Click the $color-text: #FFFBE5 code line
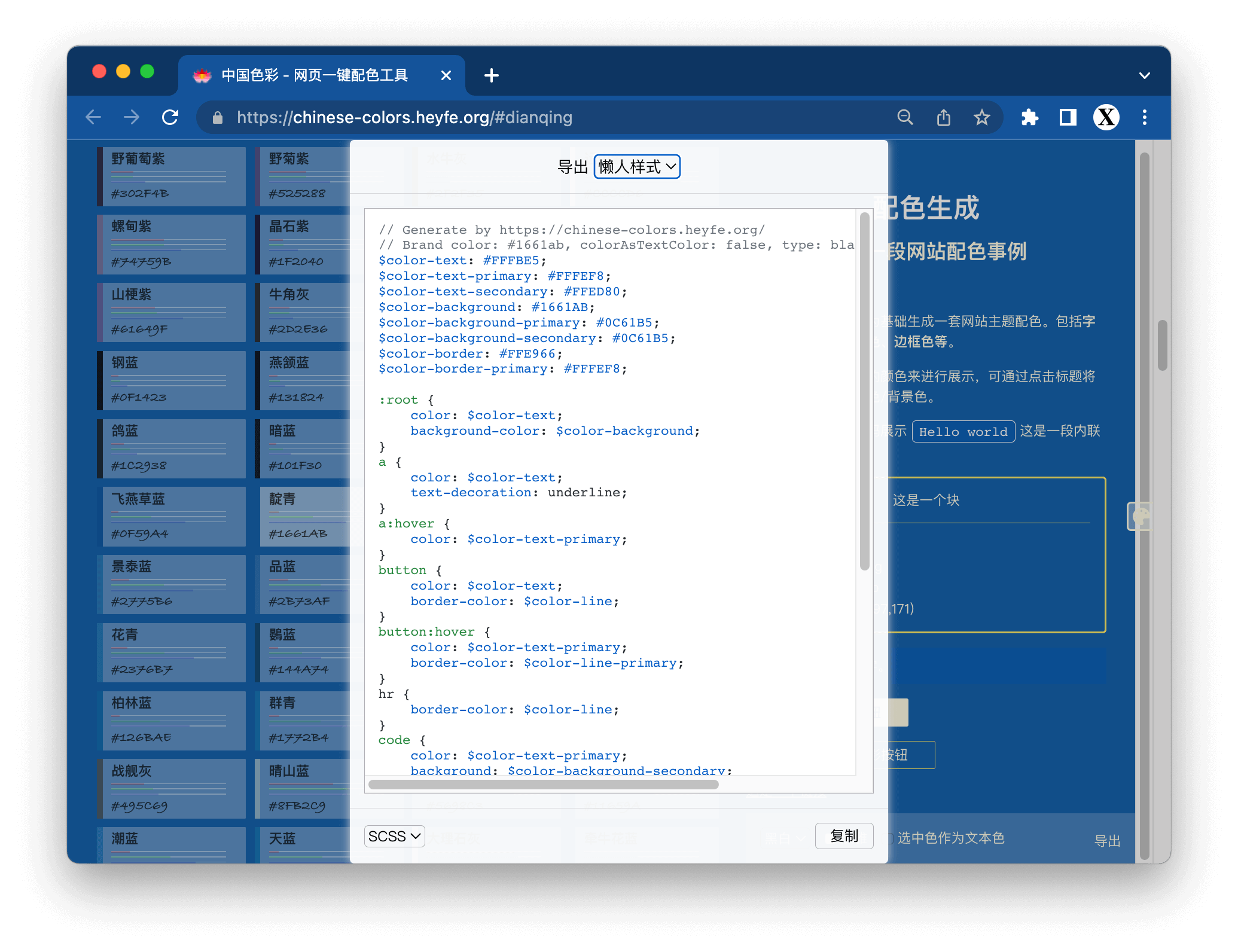Screen dimensions: 1238x952 [462, 261]
